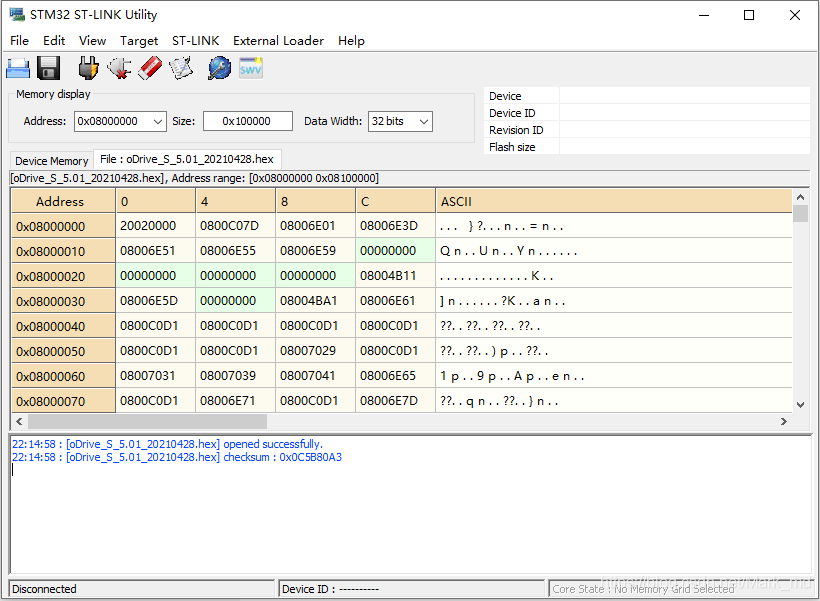Screen dimensions: 820x601
Task: Click memory cell 20020000
Action: pos(156,226)
